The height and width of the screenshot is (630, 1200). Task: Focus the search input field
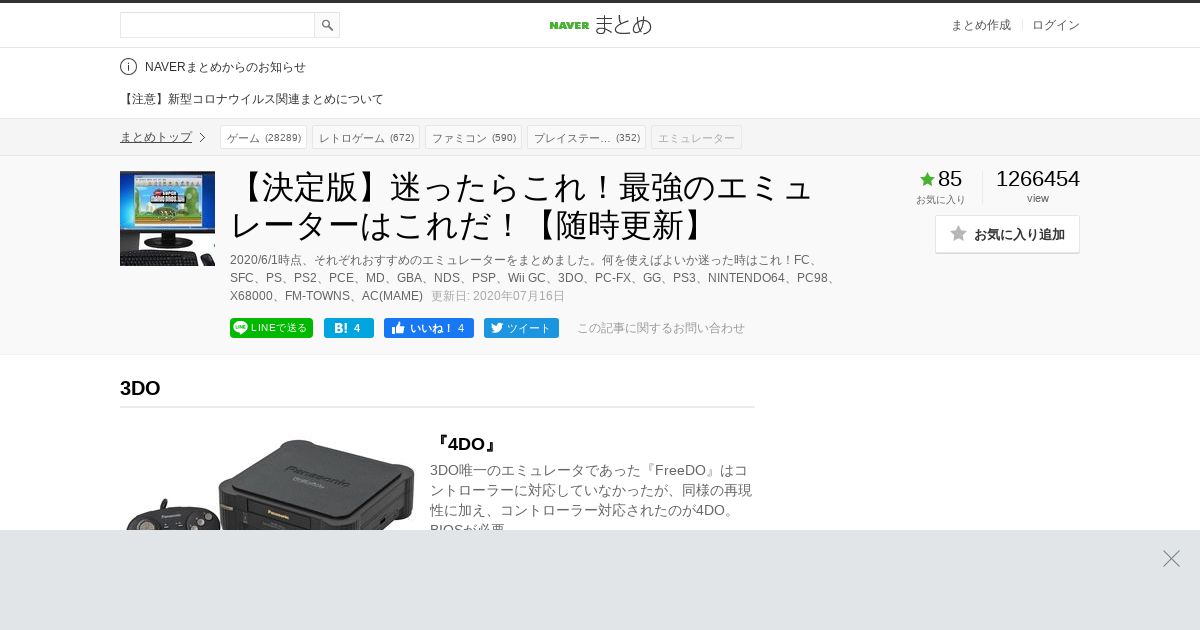click(217, 25)
